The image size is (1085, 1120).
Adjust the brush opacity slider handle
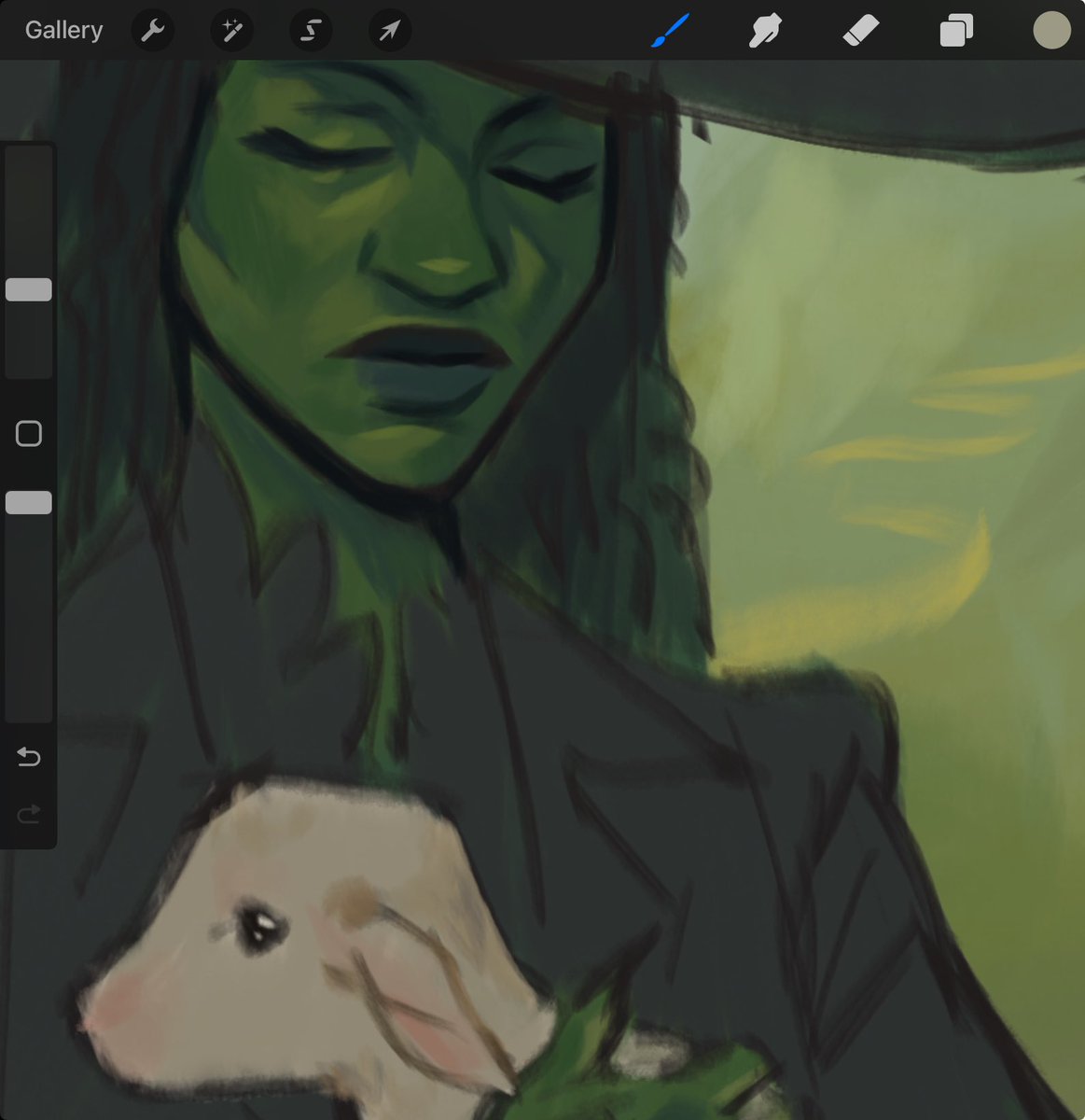29,503
